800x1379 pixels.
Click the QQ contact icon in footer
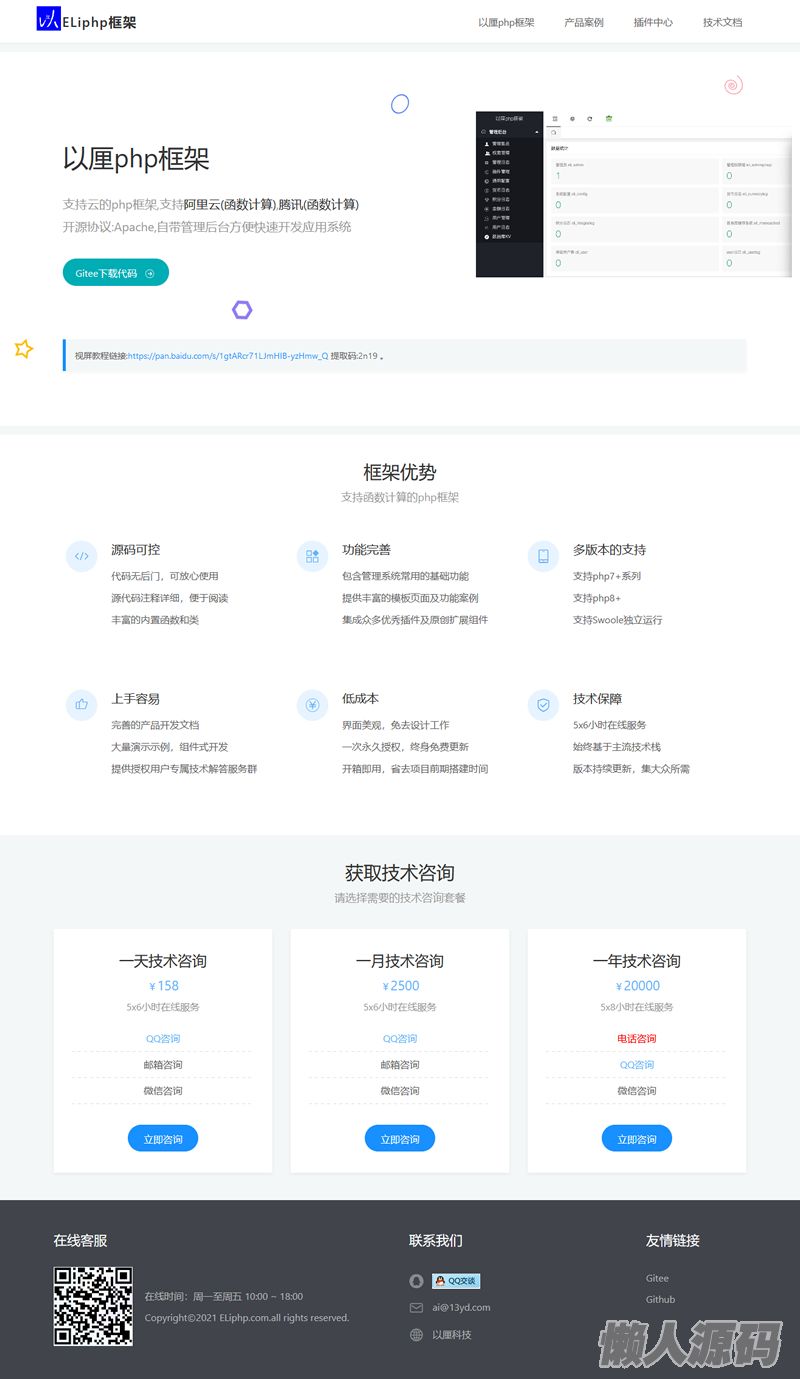416,1281
